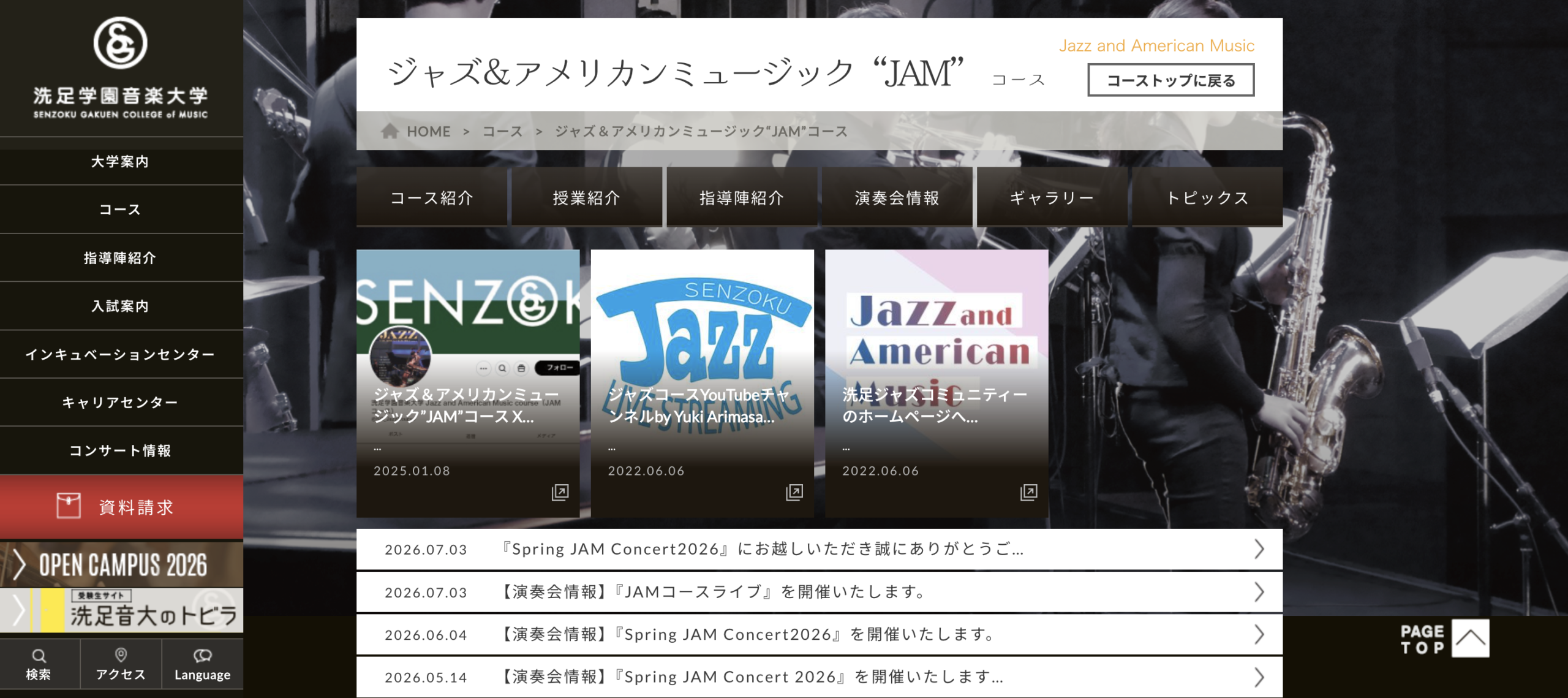1568x698 pixels.
Task: Click the home icon in breadcrumb
Action: point(390,131)
